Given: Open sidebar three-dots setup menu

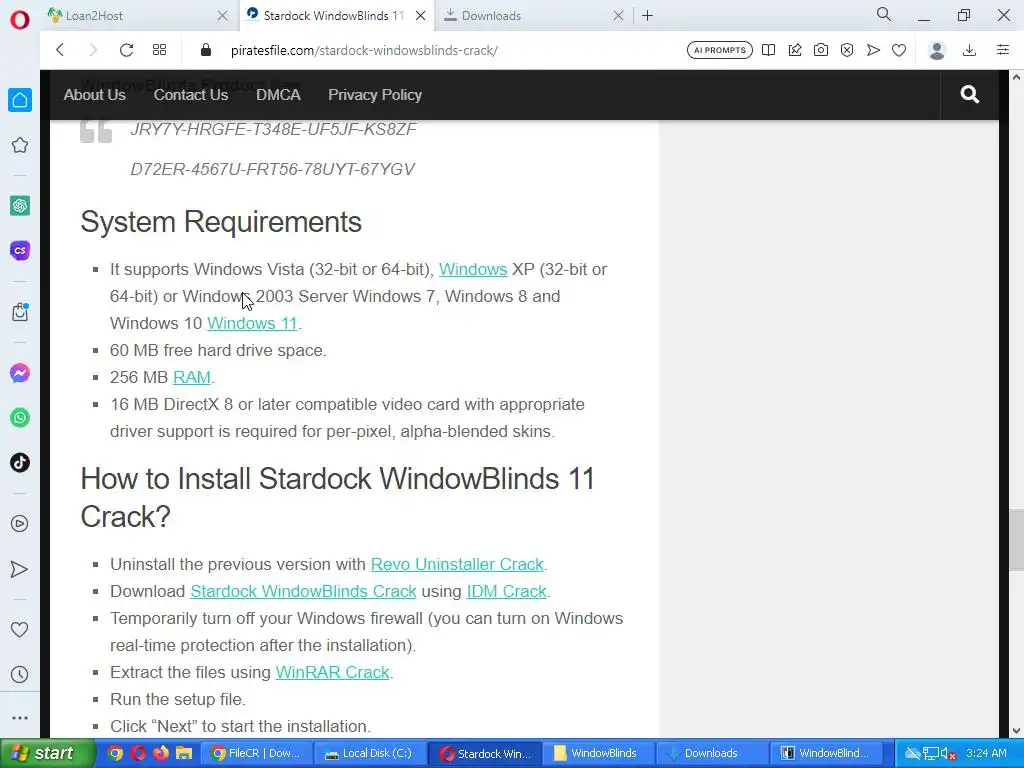Looking at the screenshot, I should pyautogui.click(x=20, y=718).
